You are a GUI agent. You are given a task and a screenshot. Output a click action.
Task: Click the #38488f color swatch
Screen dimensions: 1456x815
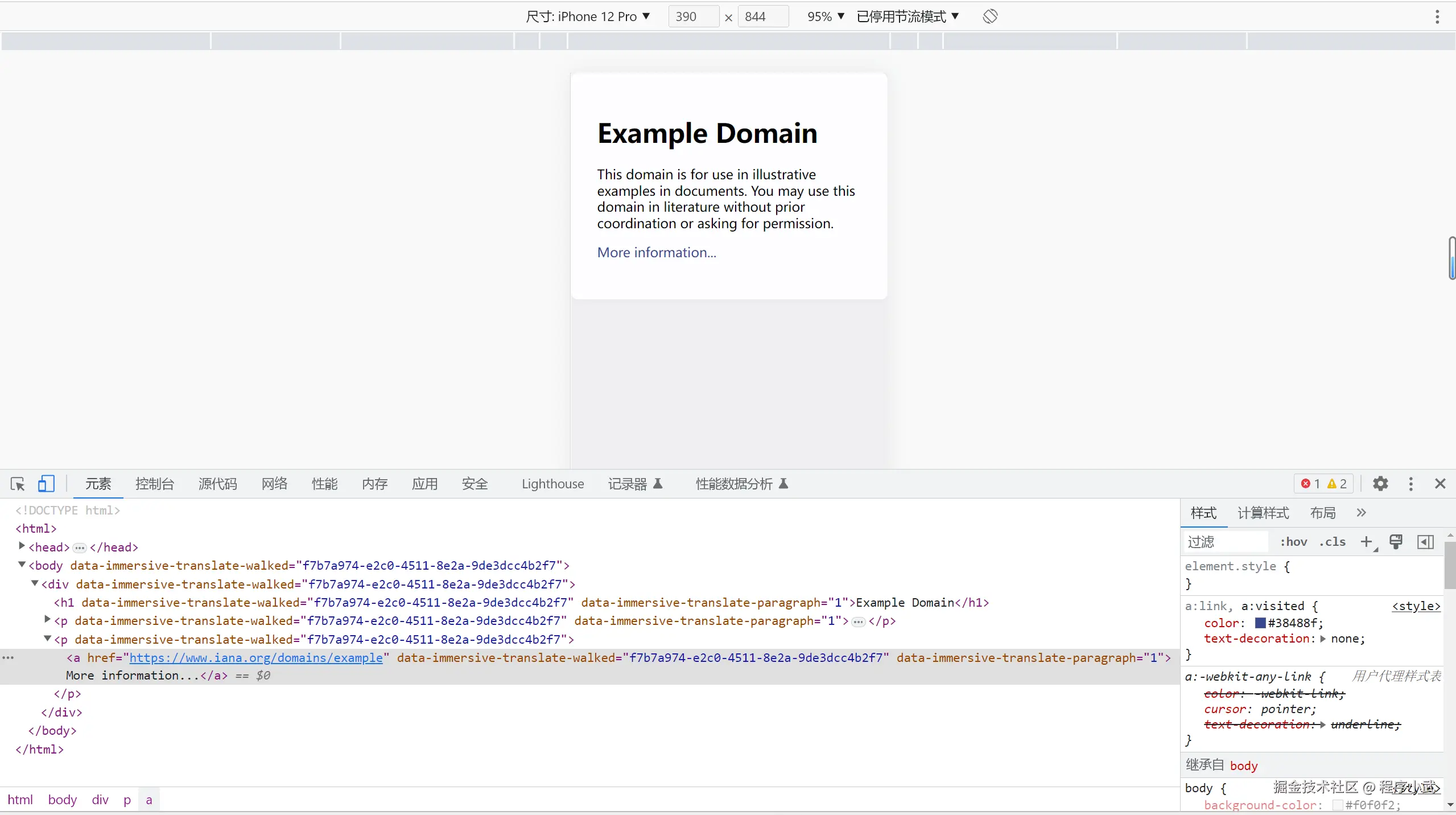pyautogui.click(x=1260, y=623)
